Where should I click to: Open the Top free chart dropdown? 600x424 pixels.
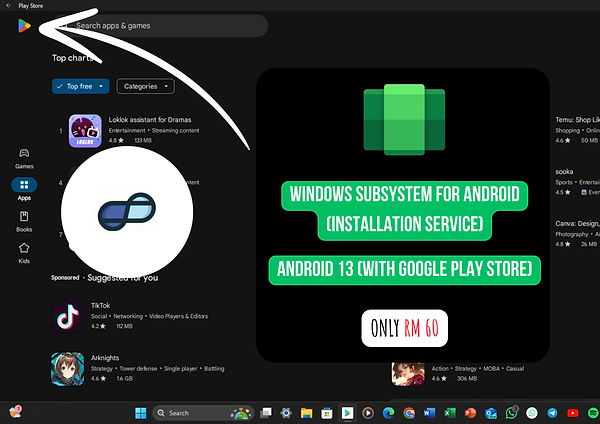click(x=80, y=86)
